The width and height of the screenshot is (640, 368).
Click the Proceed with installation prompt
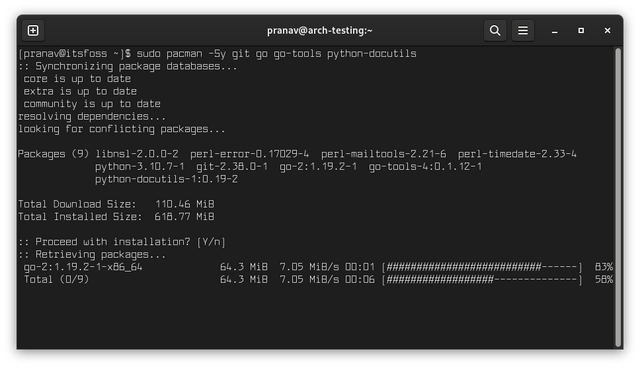point(122,242)
